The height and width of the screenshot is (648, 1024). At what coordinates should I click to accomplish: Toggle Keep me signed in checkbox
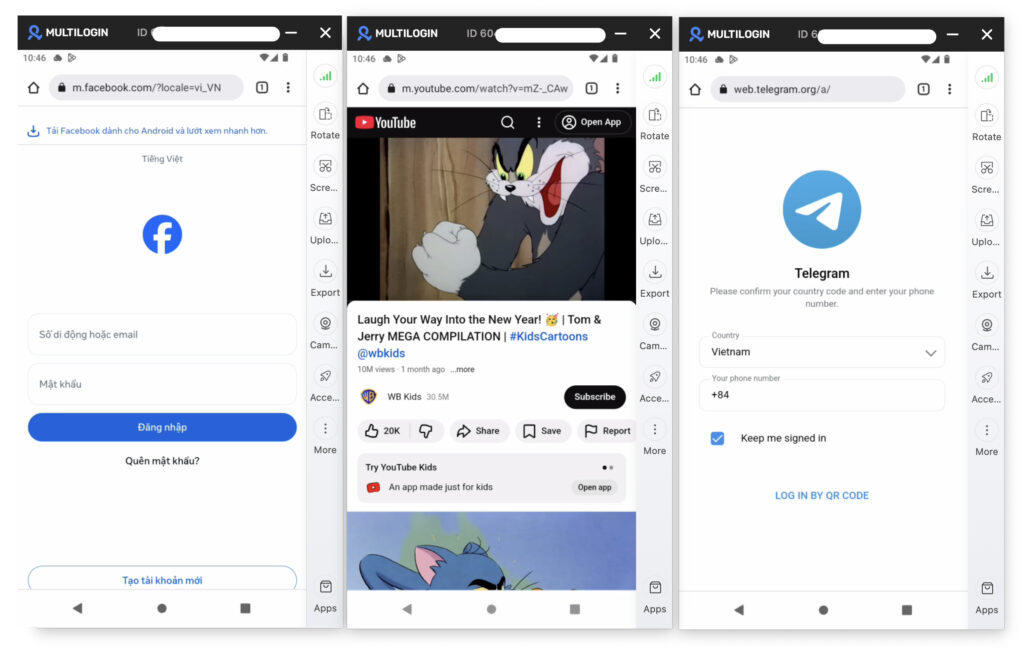[x=717, y=438]
